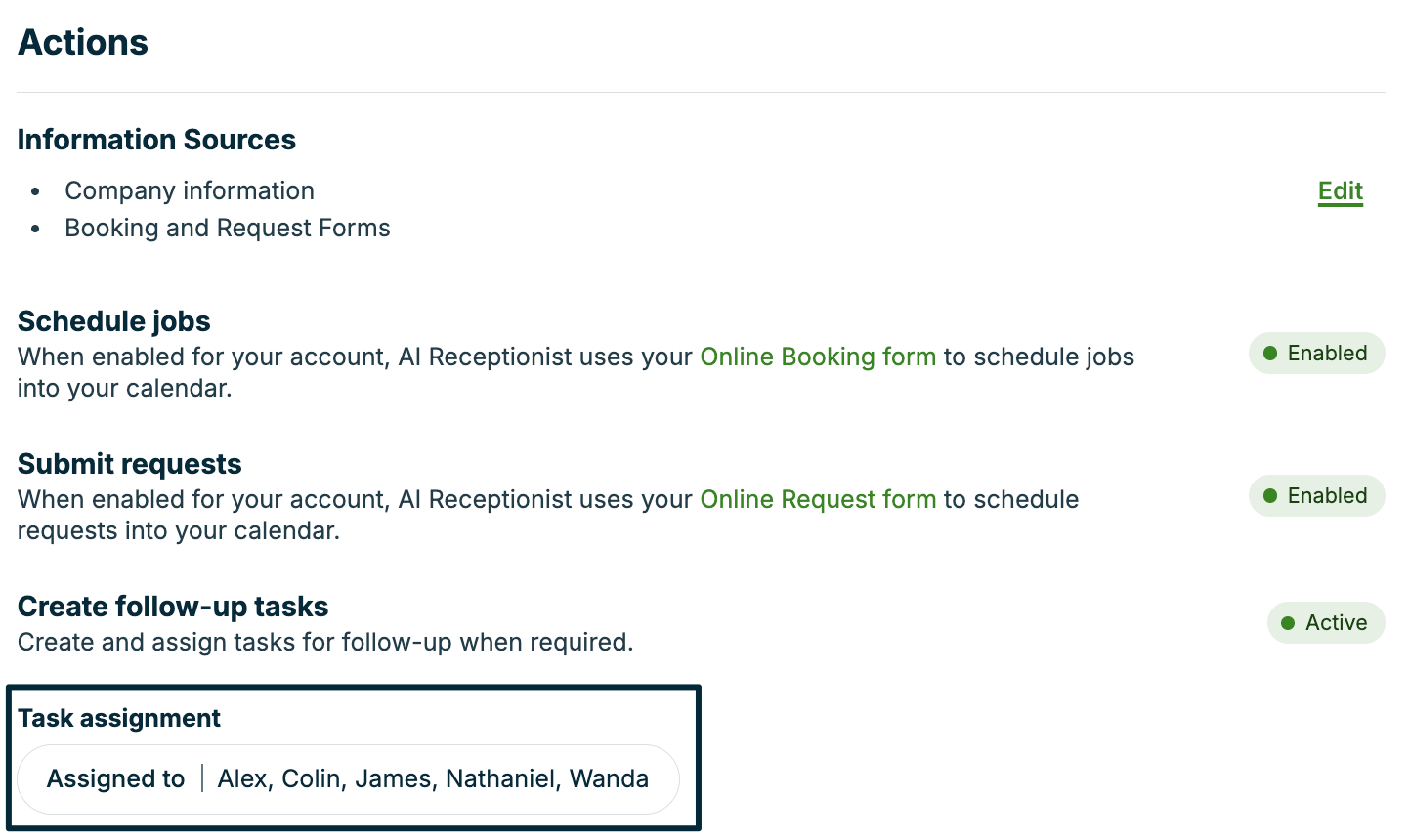Open the Online Booking form link

point(818,357)
